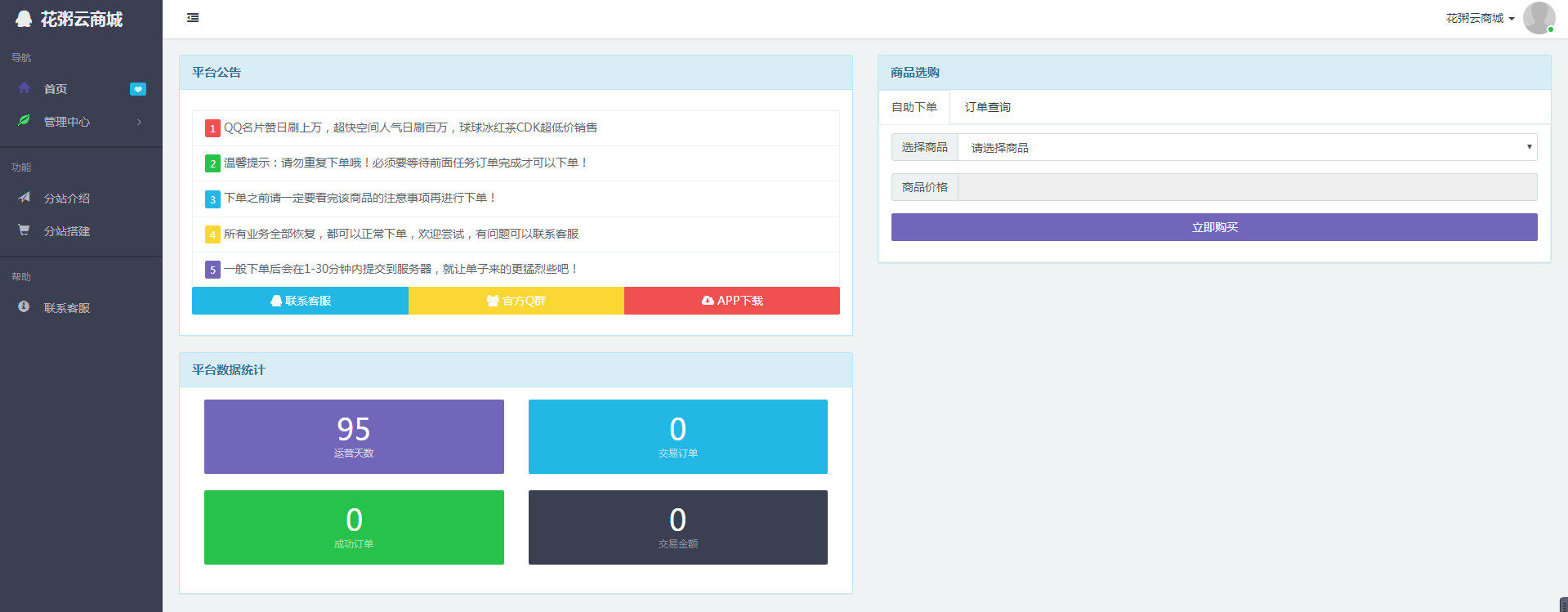Click the blue 联系客服 button
1568x612 pixels.
[x=300, y=301]
